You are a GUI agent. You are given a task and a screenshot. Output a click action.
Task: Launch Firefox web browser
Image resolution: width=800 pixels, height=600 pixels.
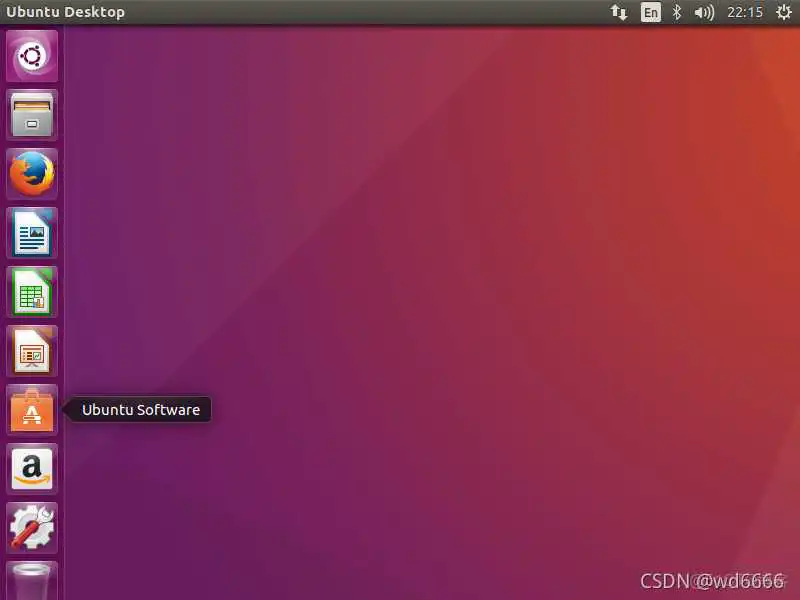pyautogui.click(x=31, y=174)
